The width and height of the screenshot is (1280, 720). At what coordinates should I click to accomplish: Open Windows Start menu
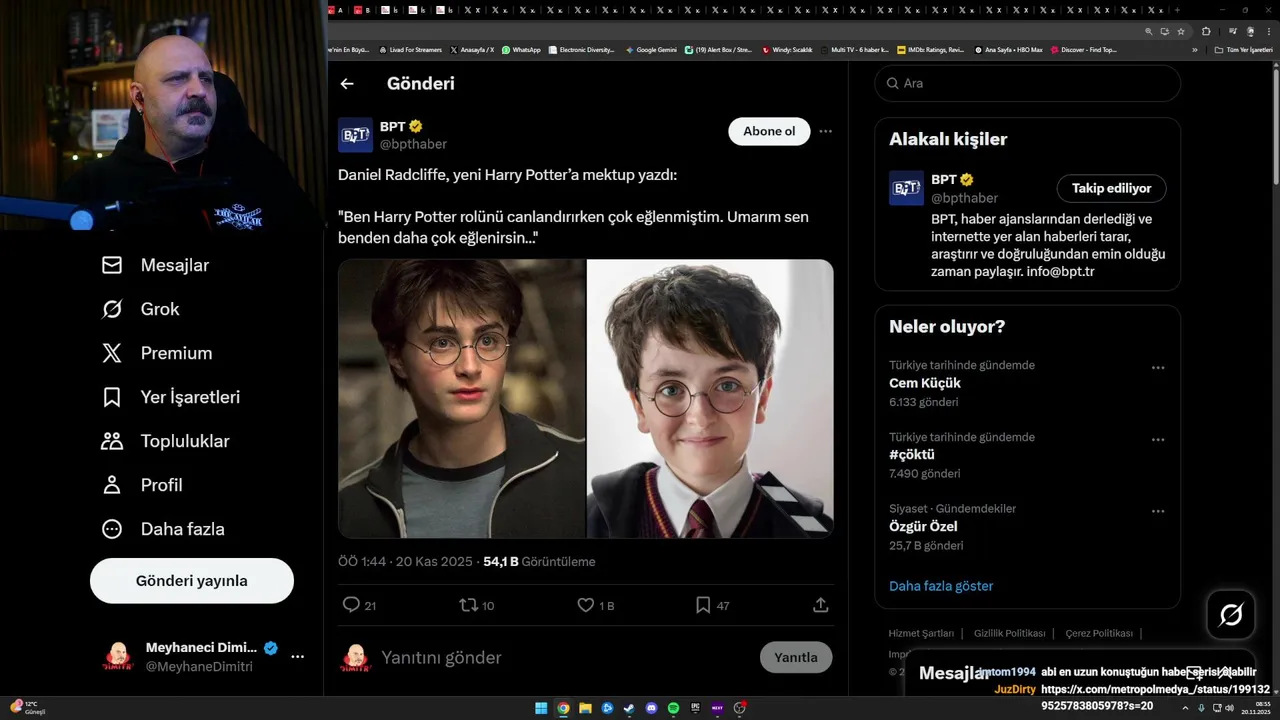541,708
